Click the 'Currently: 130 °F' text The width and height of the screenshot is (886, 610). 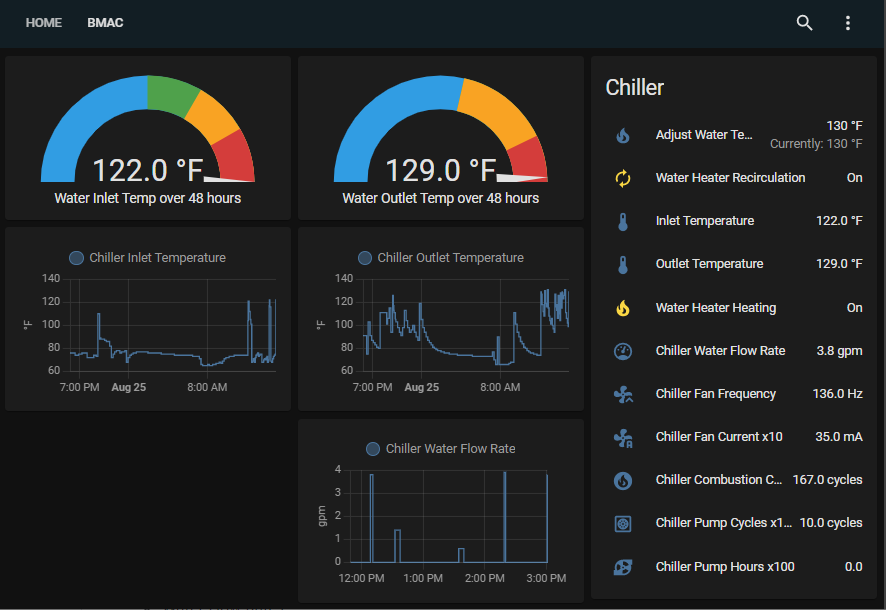click(x=816, y=144)
